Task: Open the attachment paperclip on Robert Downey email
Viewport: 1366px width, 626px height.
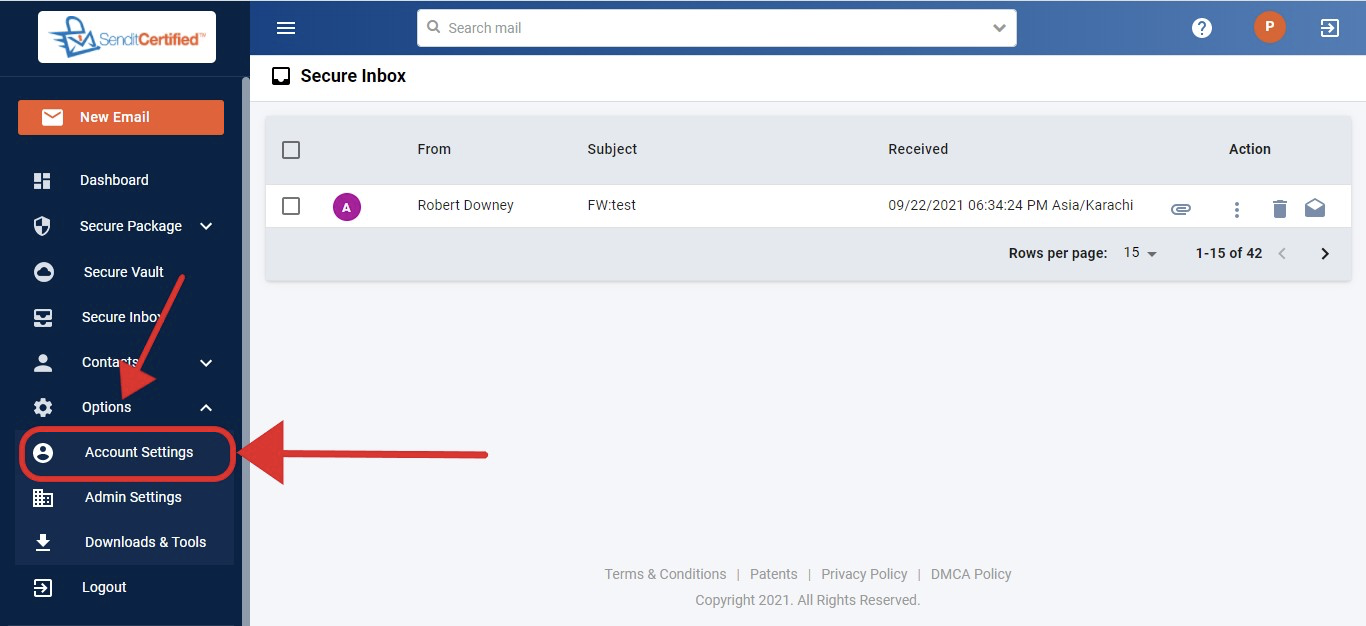Action: tap(1181, 208)
